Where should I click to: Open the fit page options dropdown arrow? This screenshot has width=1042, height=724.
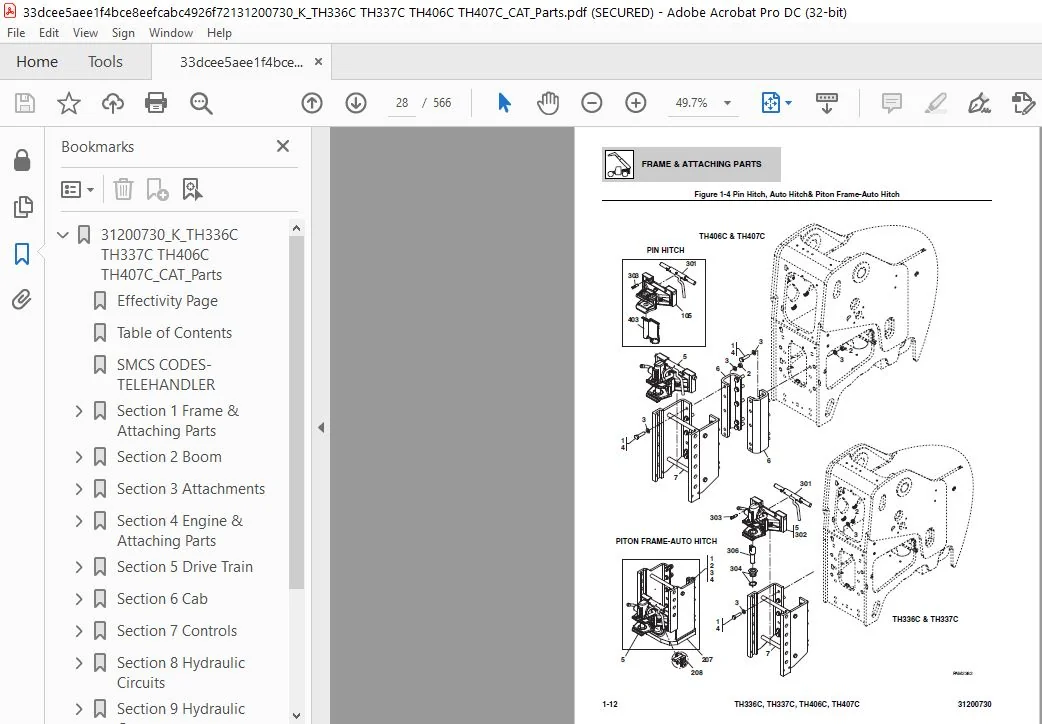coord(789,103)
